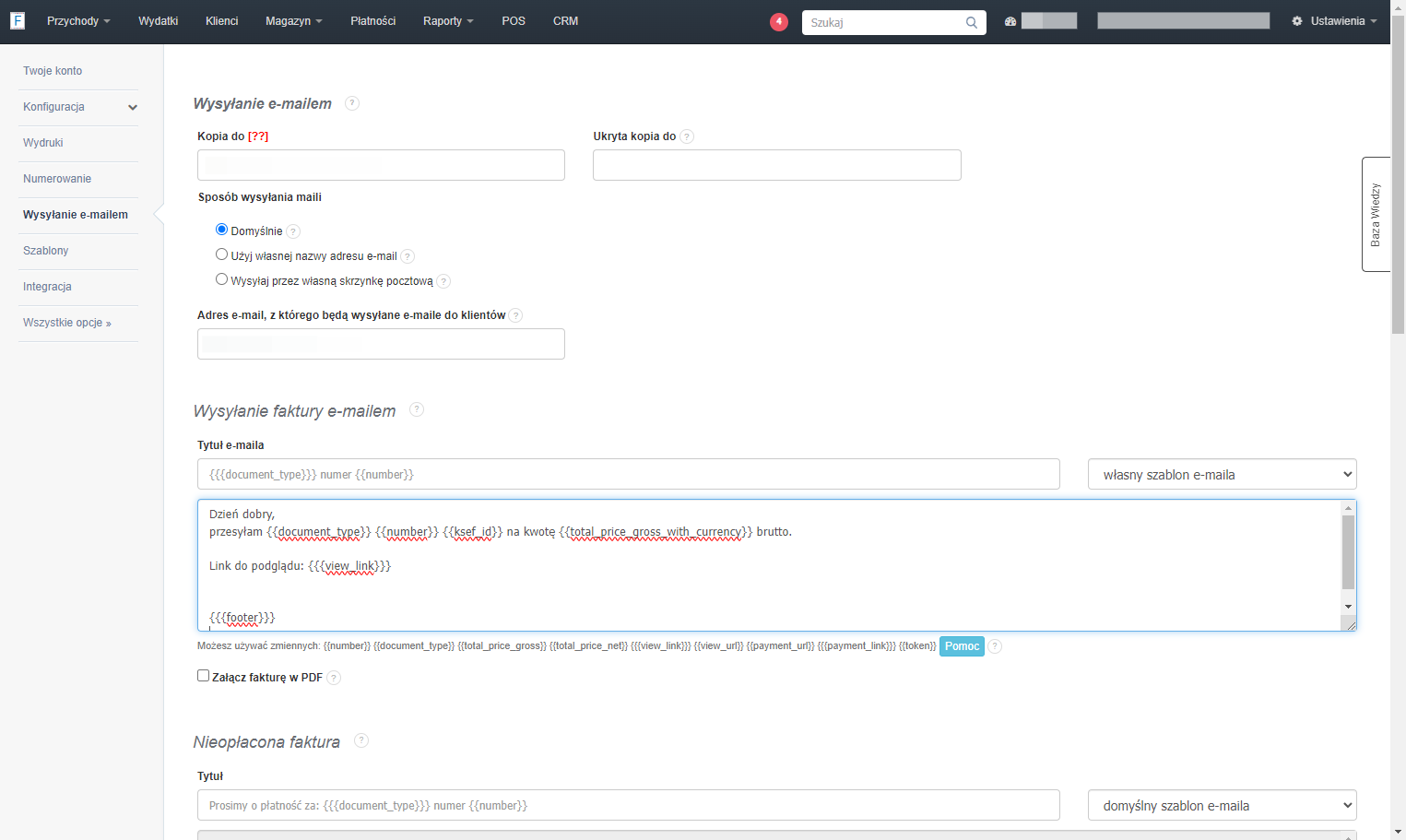Click the help icon next to Pomoc button
This screenshot has height=840, width=1406.
tap(995, 646)
